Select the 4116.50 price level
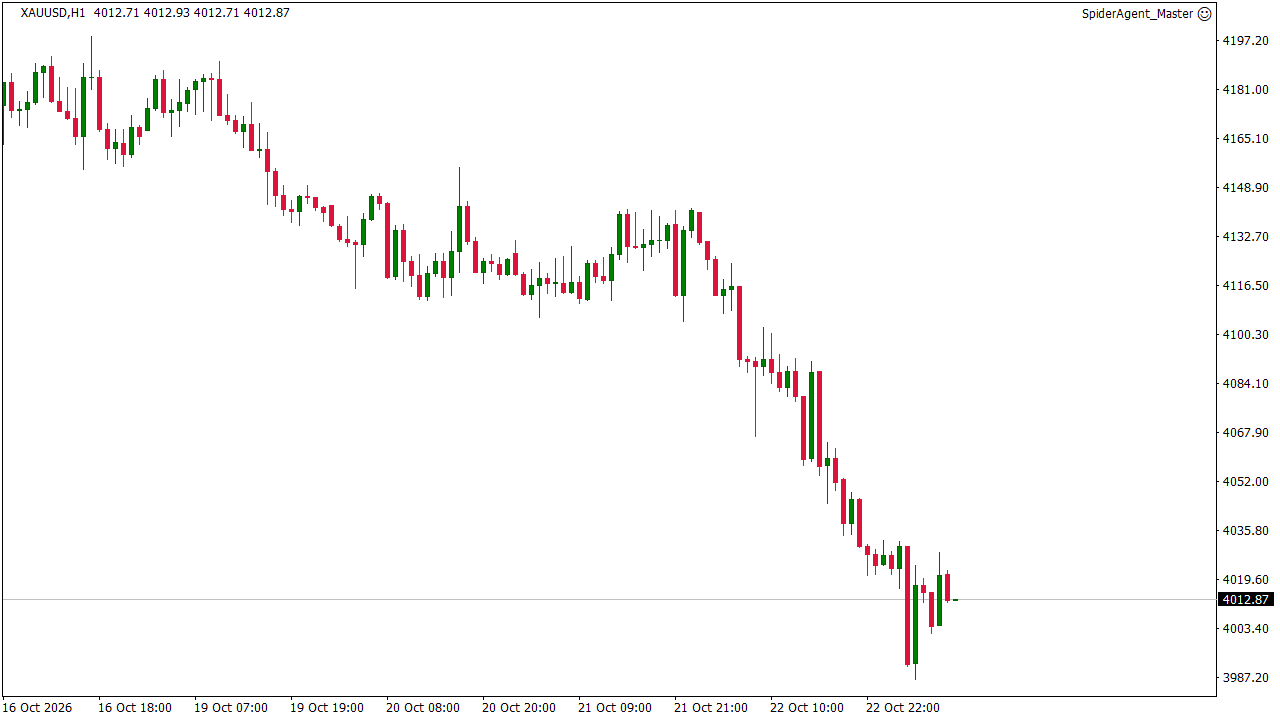Image resolution: width=1280 pixels, height=720 pixels. 1245,286
